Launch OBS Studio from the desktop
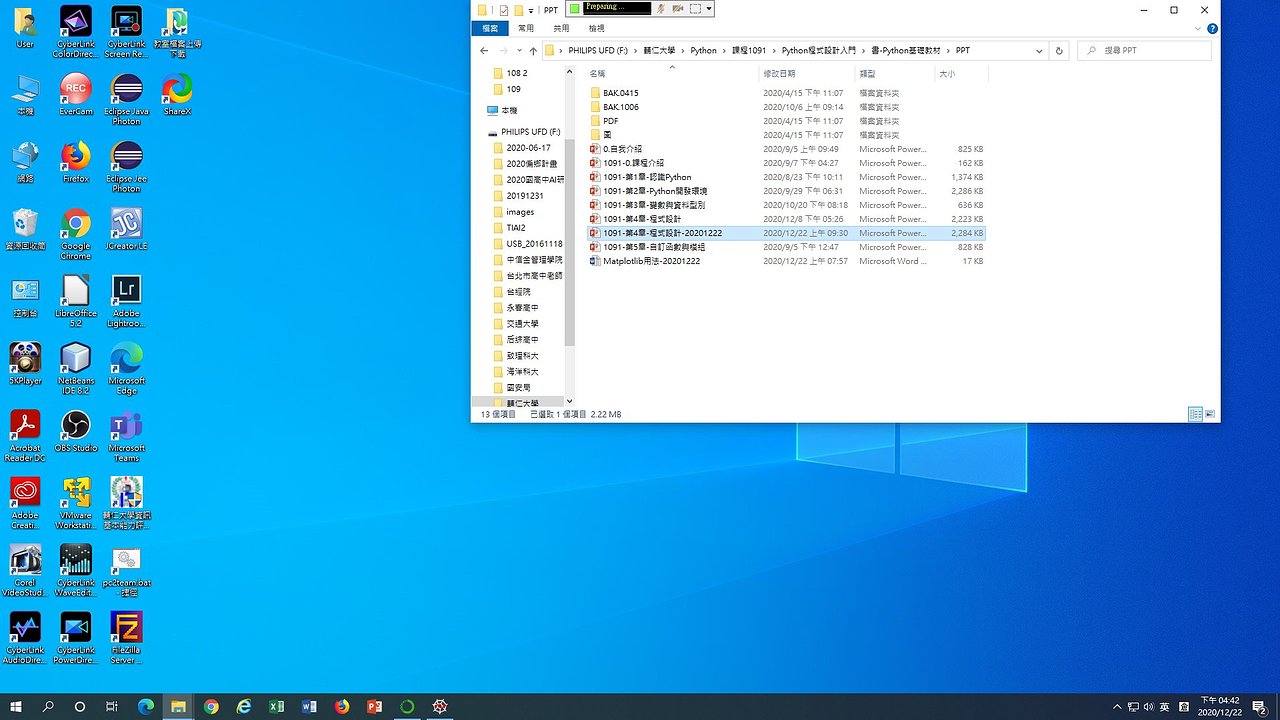Image resolution: width=1280 pixels, height=720 pixels. click(x=76, y=431)
